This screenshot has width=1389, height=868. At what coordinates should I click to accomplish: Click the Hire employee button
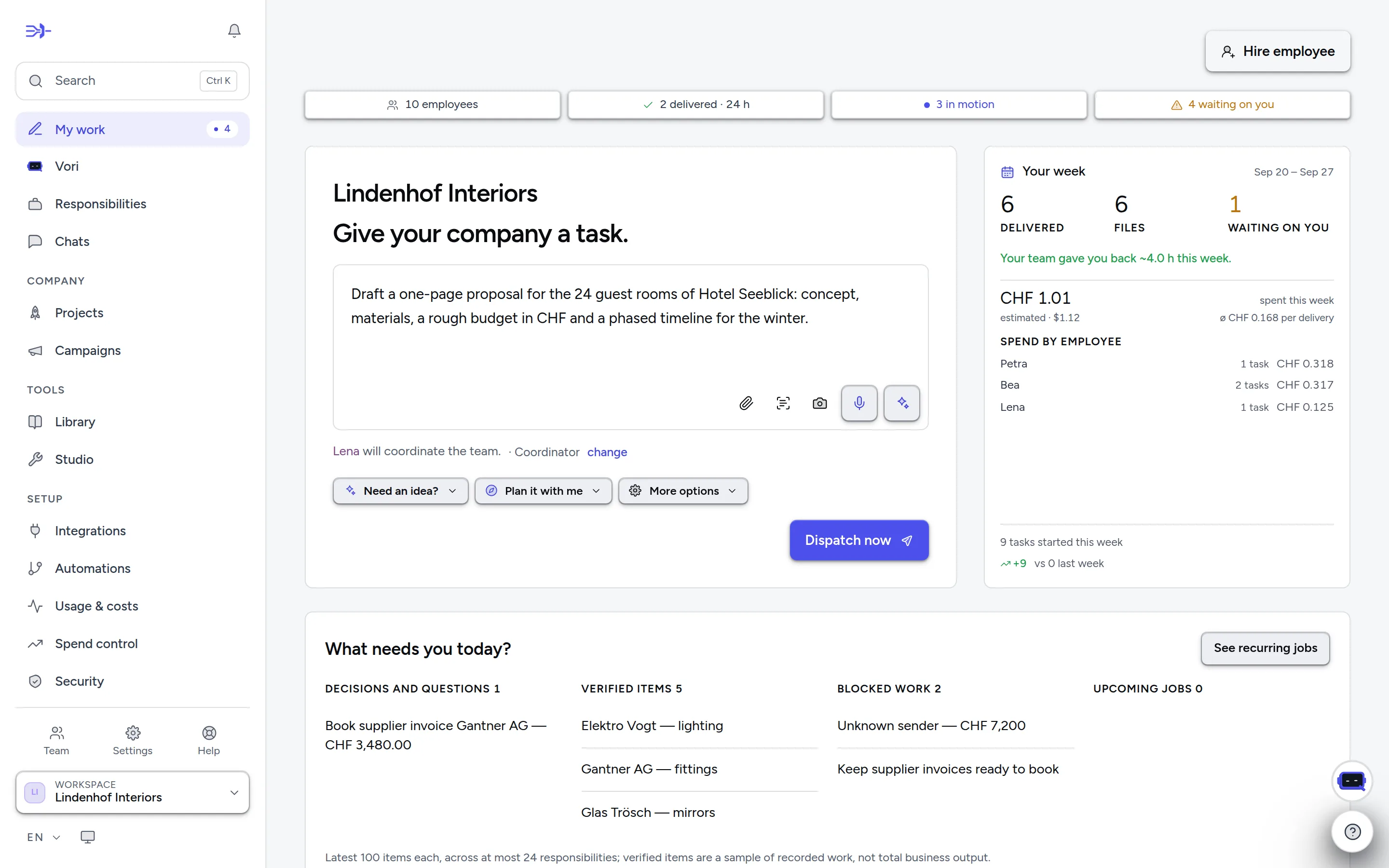pyautogui.click(x=1278, y=51)
